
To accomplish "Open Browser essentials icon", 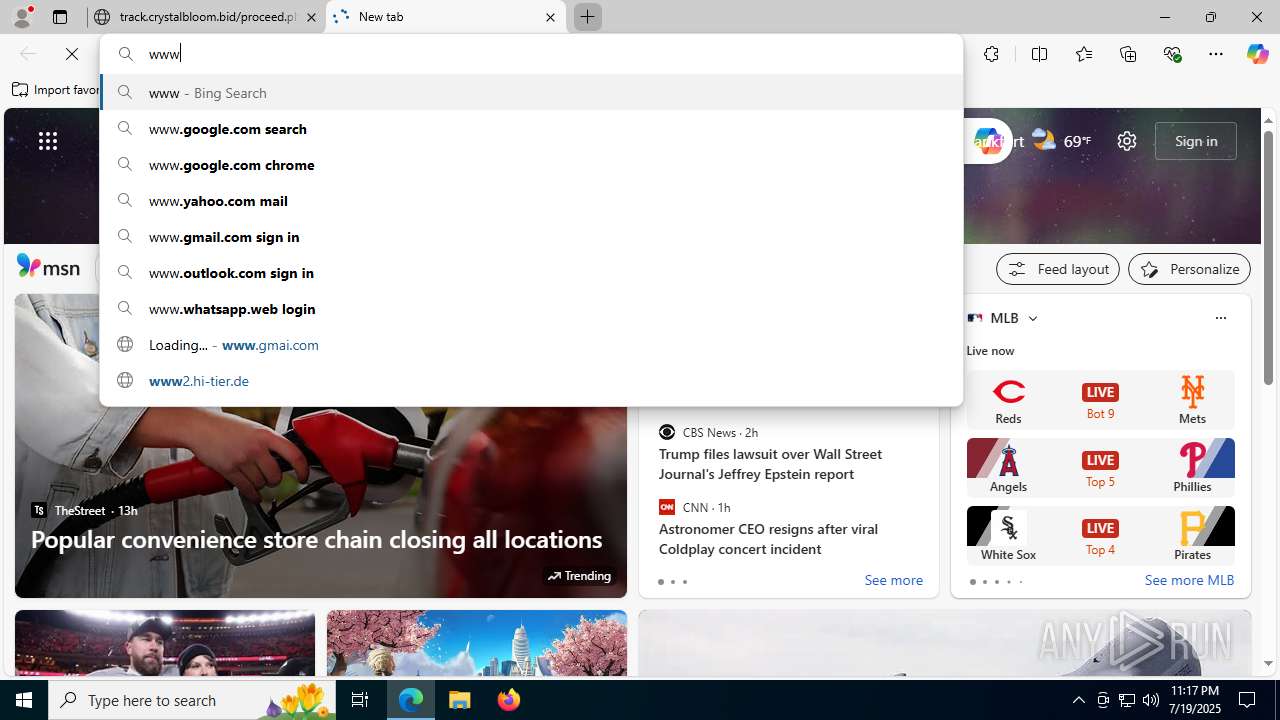I will click(x=1172, y=54).
